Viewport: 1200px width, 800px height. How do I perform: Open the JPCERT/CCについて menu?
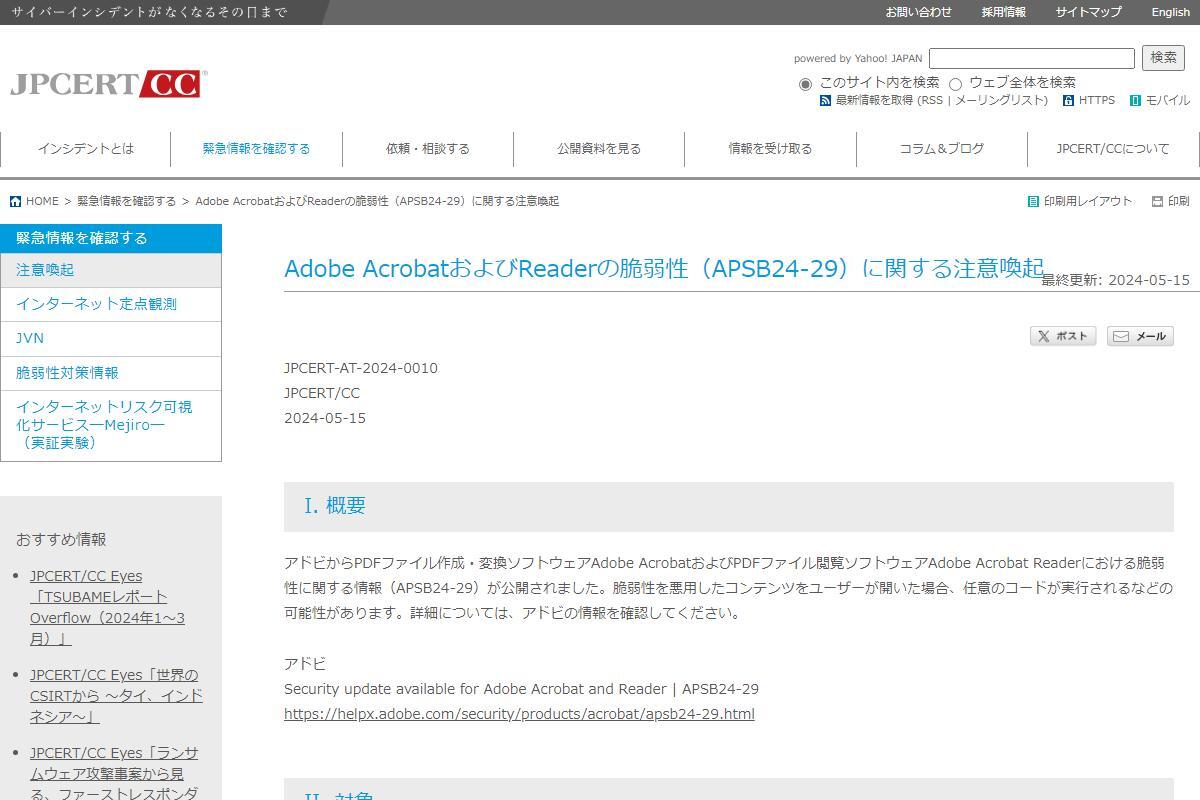1113,149
